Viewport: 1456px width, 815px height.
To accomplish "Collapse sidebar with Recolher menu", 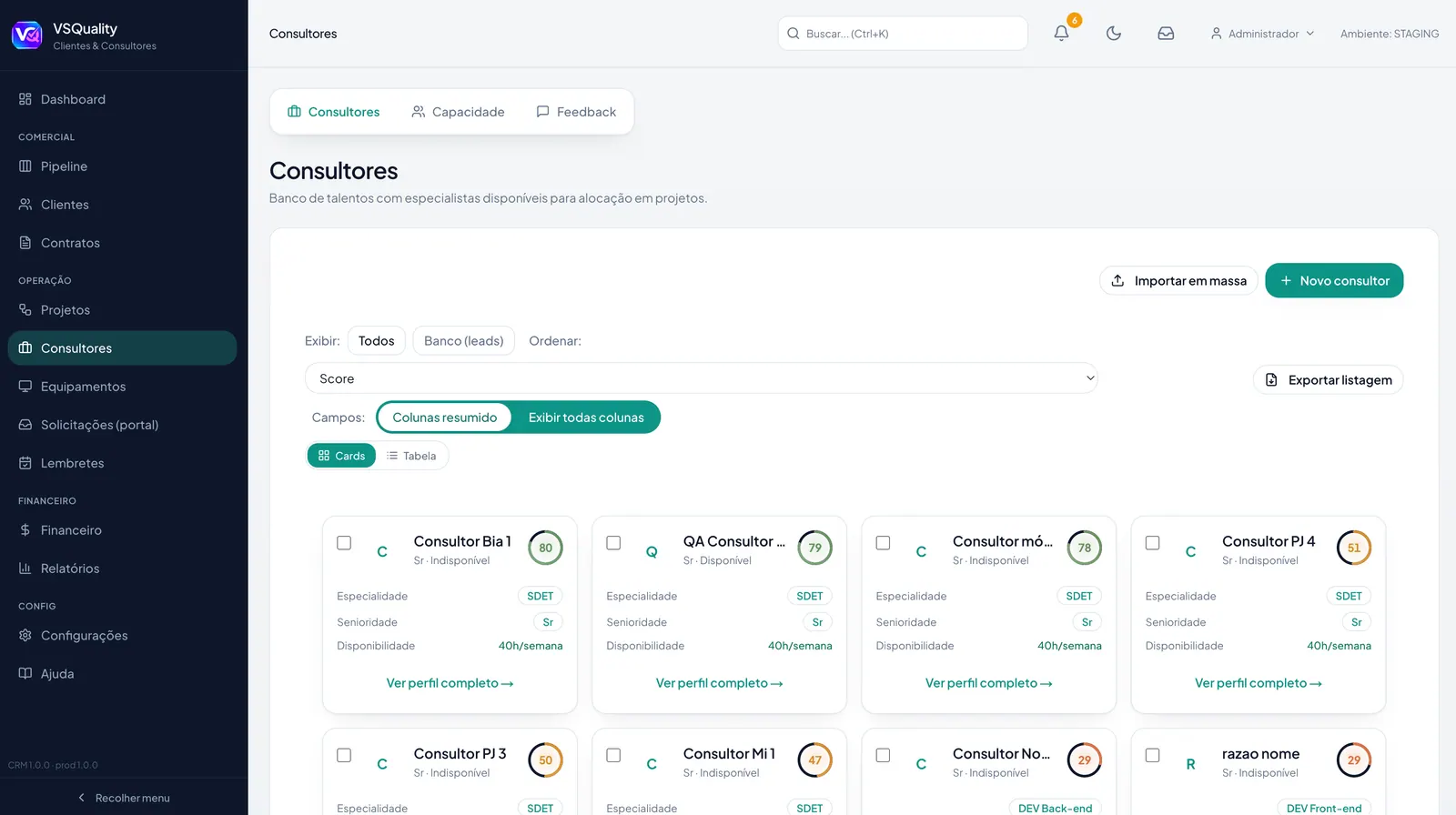I will [124, 798].
